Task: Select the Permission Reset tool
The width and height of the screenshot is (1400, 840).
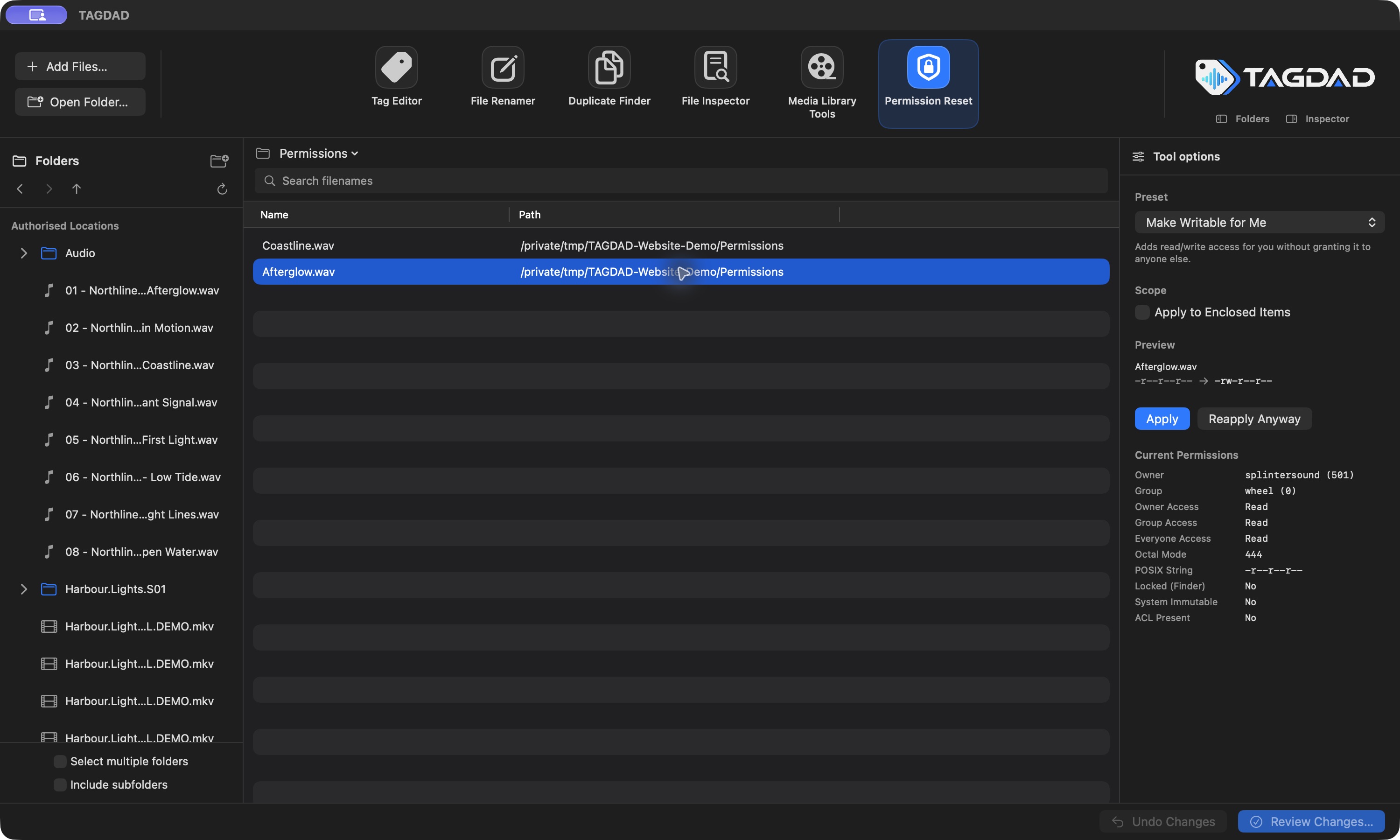Action: [x=928, y=83]
